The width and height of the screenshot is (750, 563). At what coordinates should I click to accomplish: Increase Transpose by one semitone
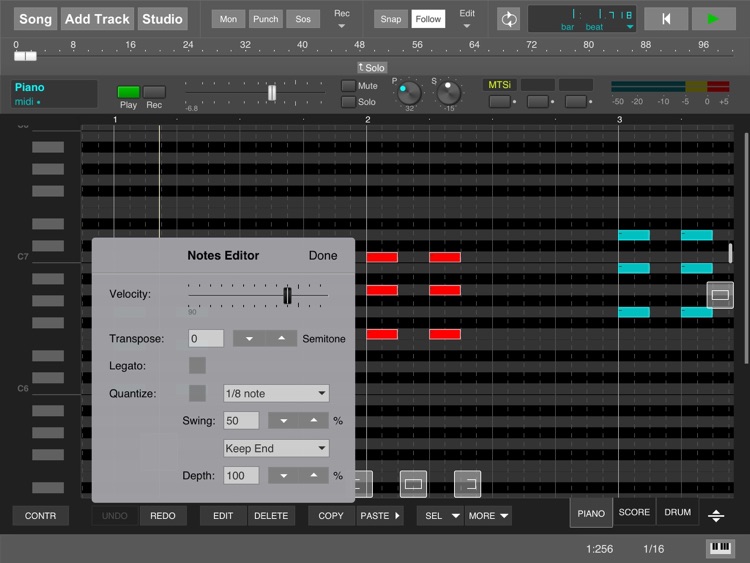click(281, 339)
